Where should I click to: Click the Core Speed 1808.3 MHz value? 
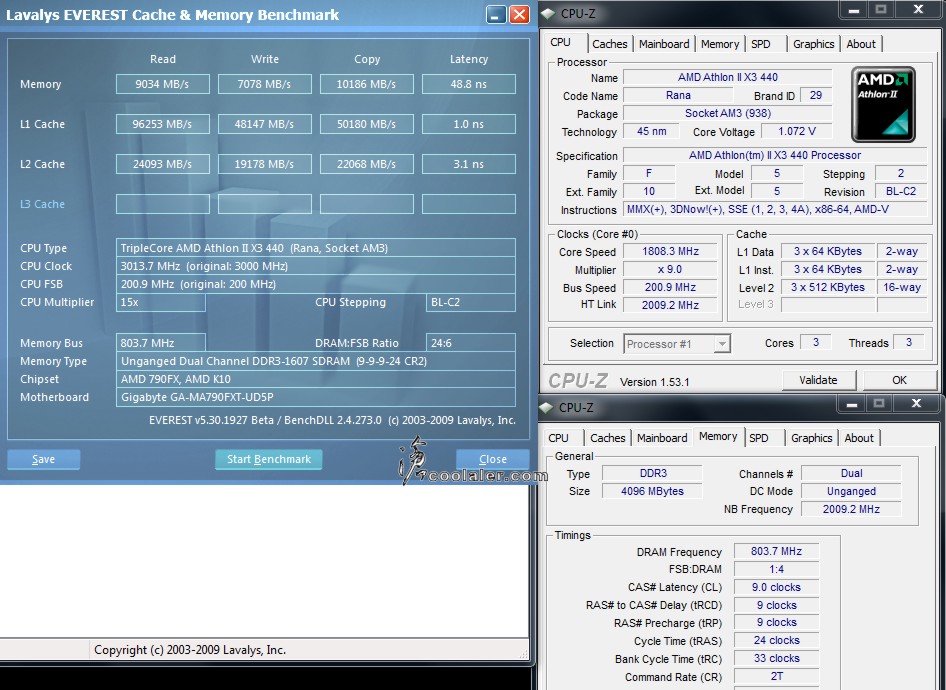(x=670, y=252)
